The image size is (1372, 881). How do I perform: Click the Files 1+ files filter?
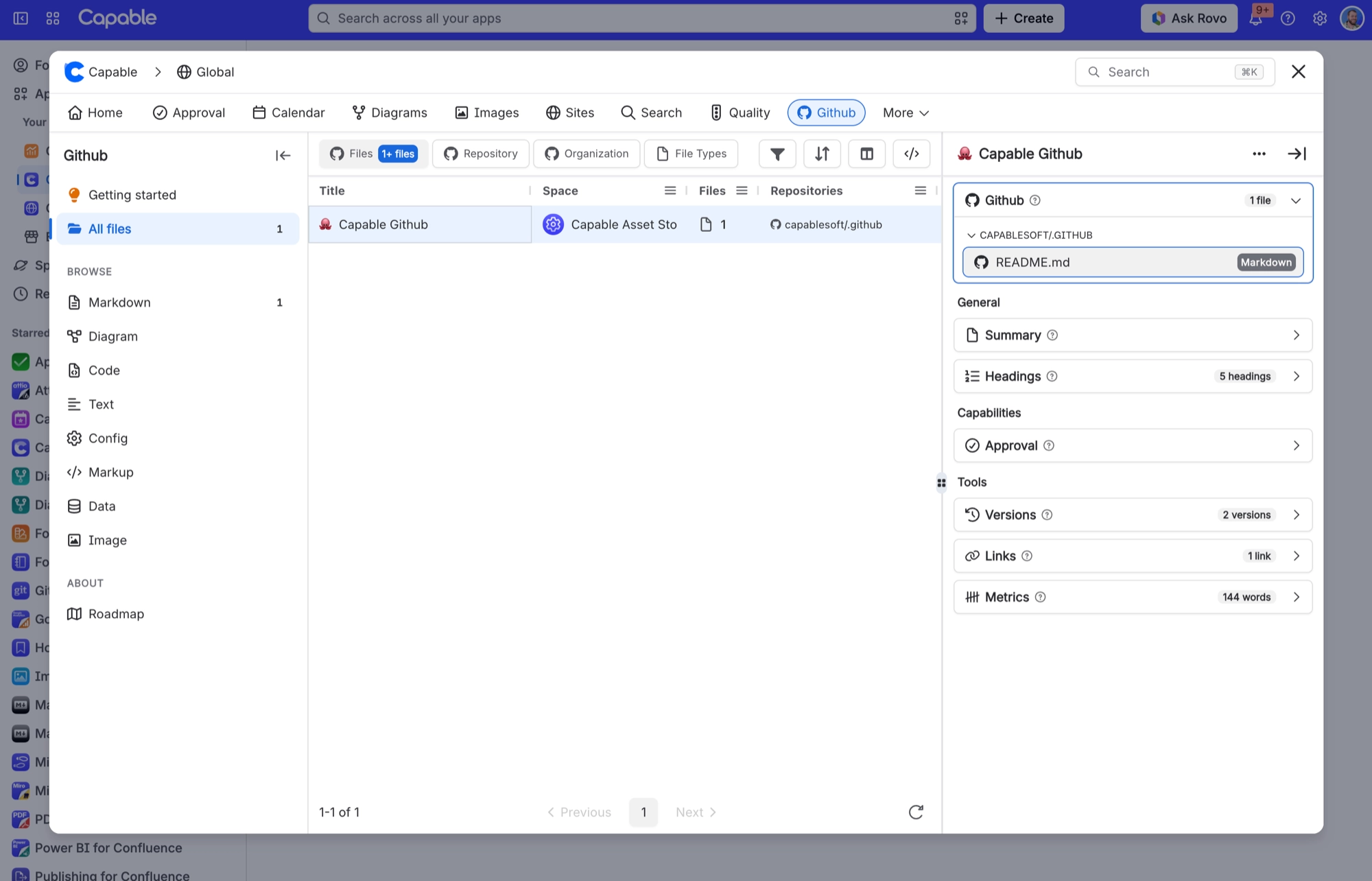pyautogui.click(x=374, y=154)
